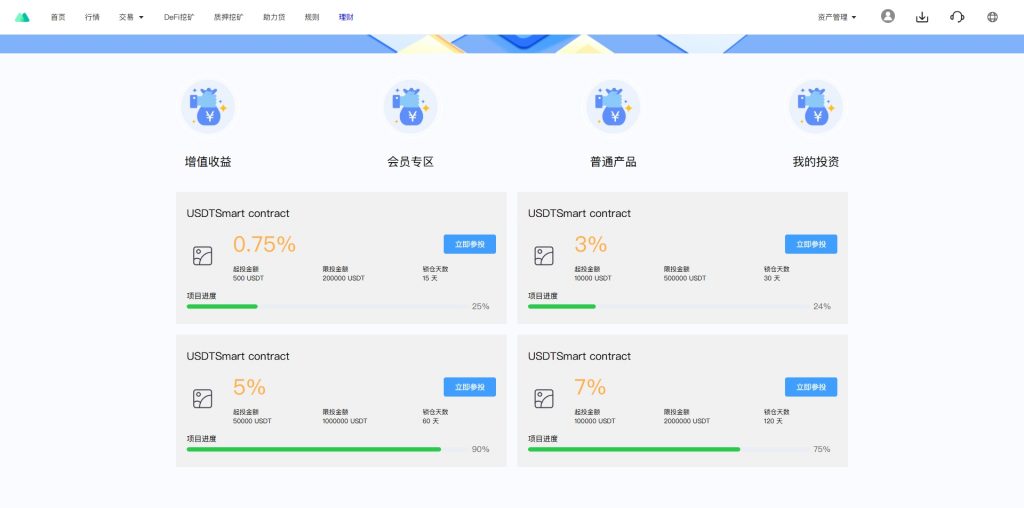Click 立即参投 on the 3% product
This screenshot has width=1024, height=508.
click(x=811, y=244)
